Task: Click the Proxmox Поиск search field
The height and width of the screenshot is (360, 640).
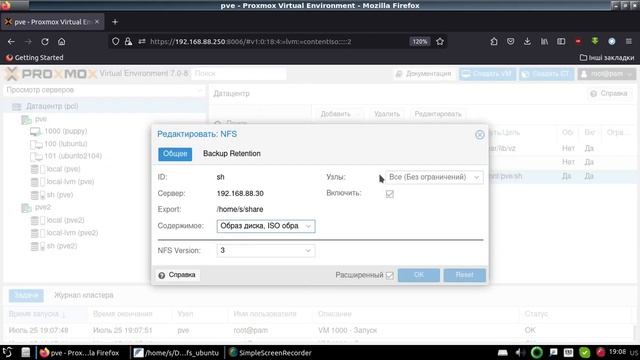Action: (239, 73)
